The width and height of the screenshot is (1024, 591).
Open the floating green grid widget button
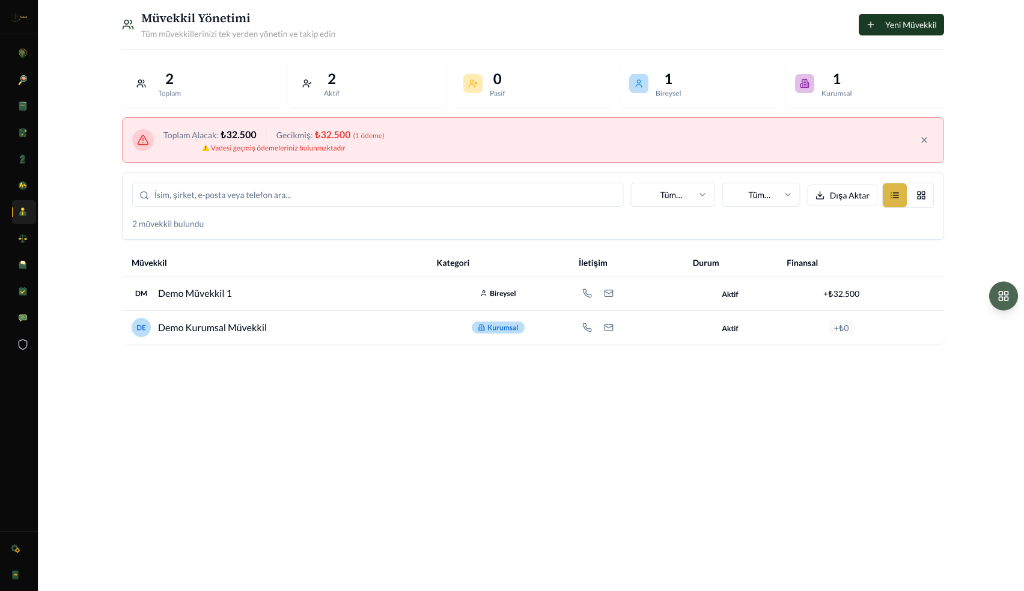1003,296
